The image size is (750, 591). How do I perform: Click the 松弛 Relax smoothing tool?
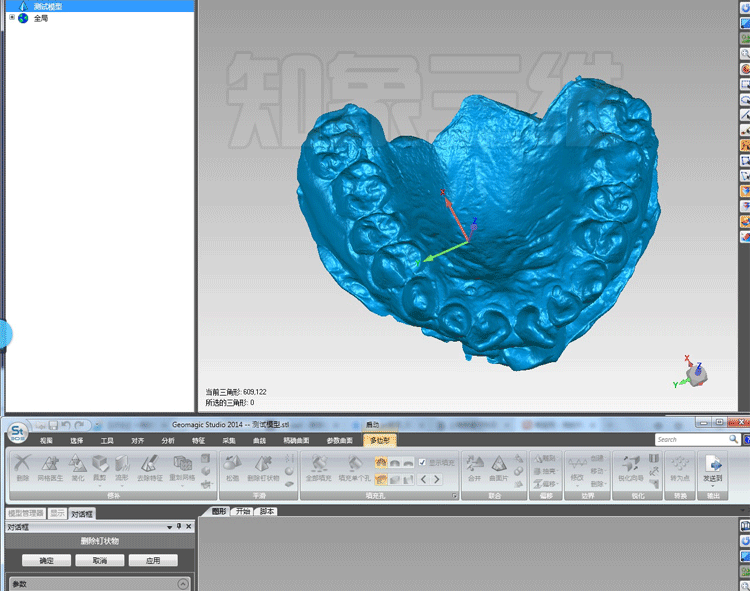pos(232,468)
